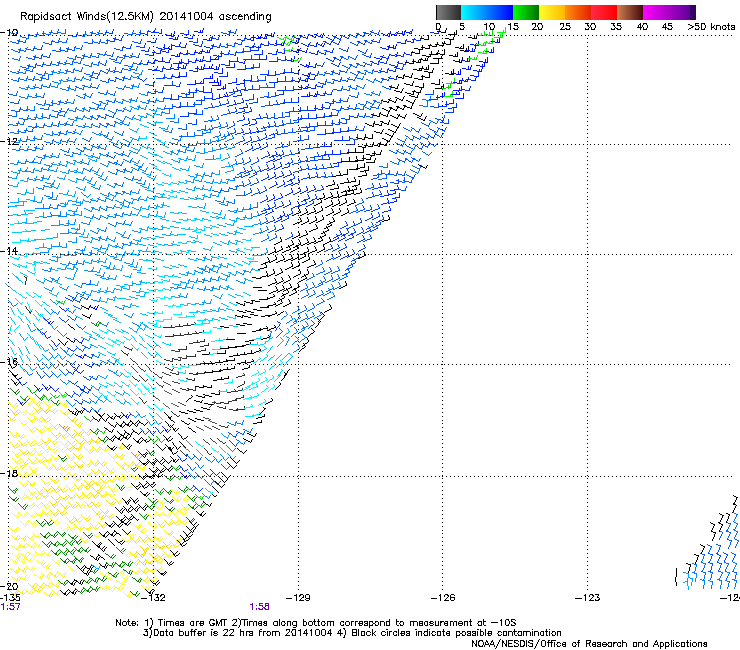Click the '-132' longitude axis label

point(154,598)
